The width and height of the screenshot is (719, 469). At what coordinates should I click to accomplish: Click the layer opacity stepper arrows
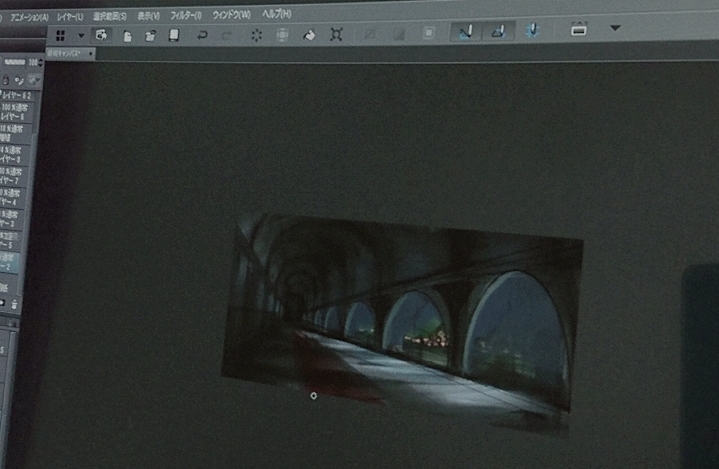pyautogui.click(x=41, y=63)
